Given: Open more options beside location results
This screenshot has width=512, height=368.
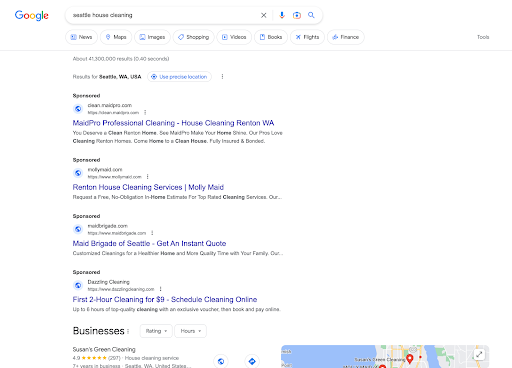Looking at the screenshot, I should pos(222,77).
